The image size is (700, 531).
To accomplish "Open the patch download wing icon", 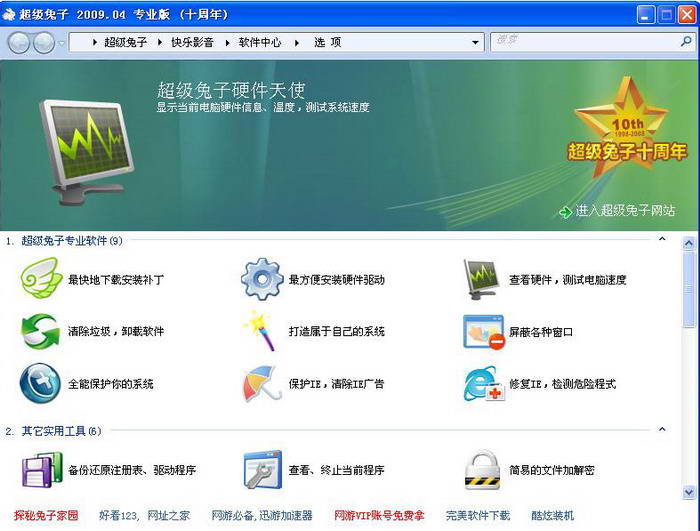I will (x=41, y=278).
